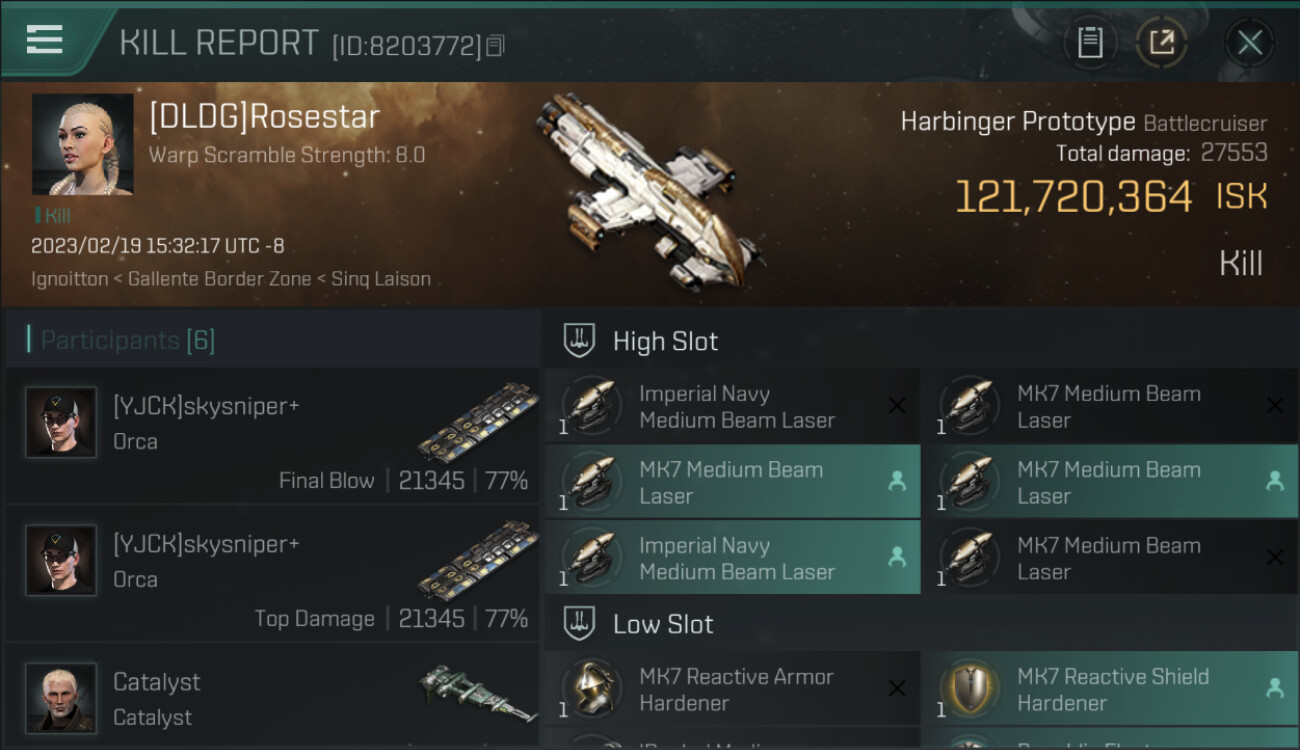Click the share kill report icon
The height and width of the screenshot is (750, 1300).
(x=1161, y=42)
